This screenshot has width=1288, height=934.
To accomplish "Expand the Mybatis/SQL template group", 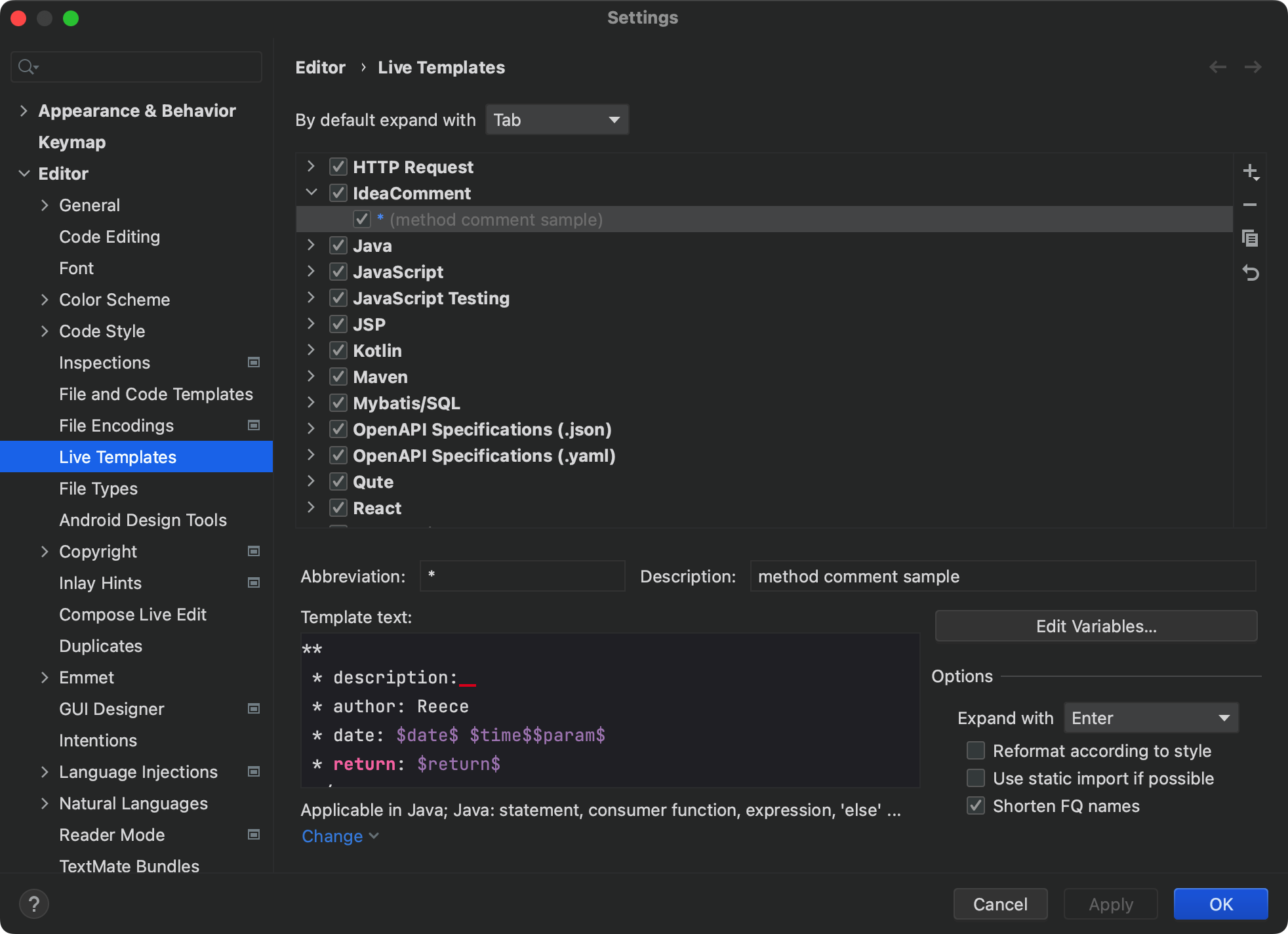I will tap(312, 403).
